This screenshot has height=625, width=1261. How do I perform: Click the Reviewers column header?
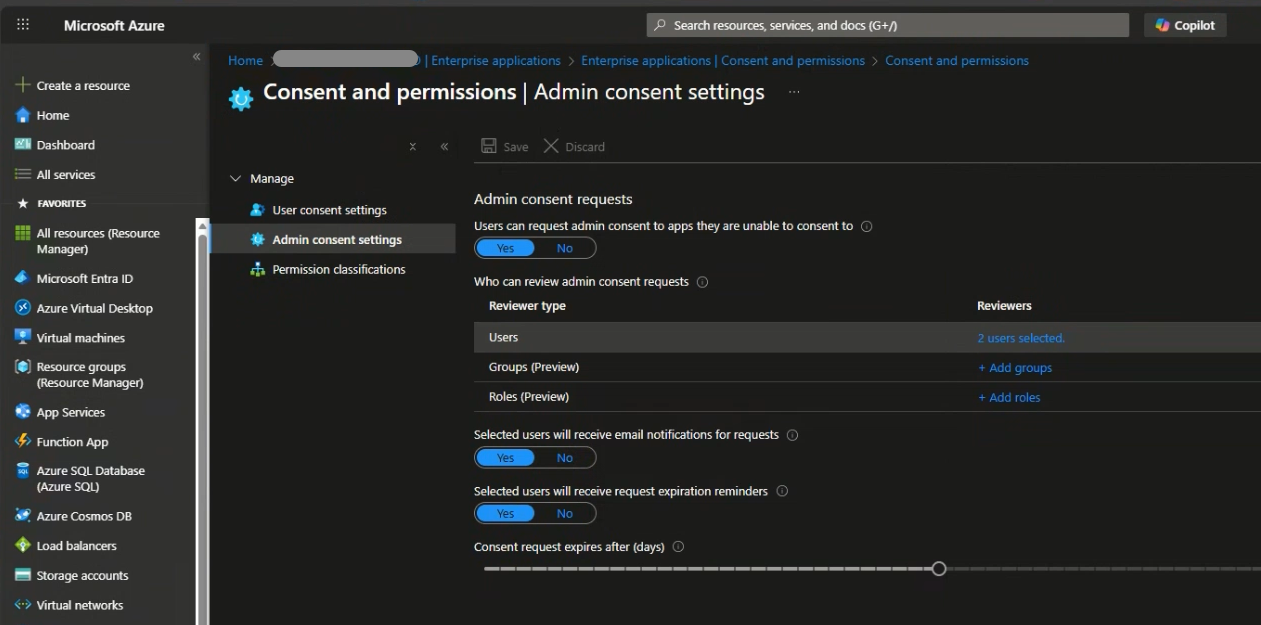tap(1004, 306)
